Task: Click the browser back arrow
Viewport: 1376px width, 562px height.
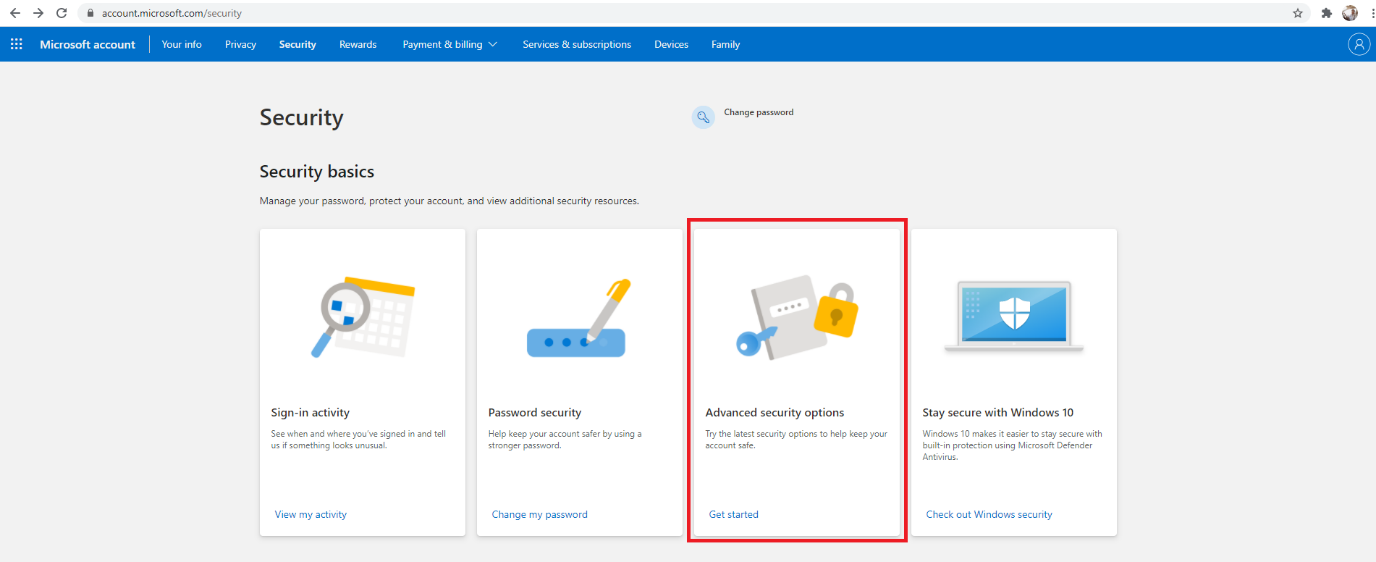Action: 15,13
